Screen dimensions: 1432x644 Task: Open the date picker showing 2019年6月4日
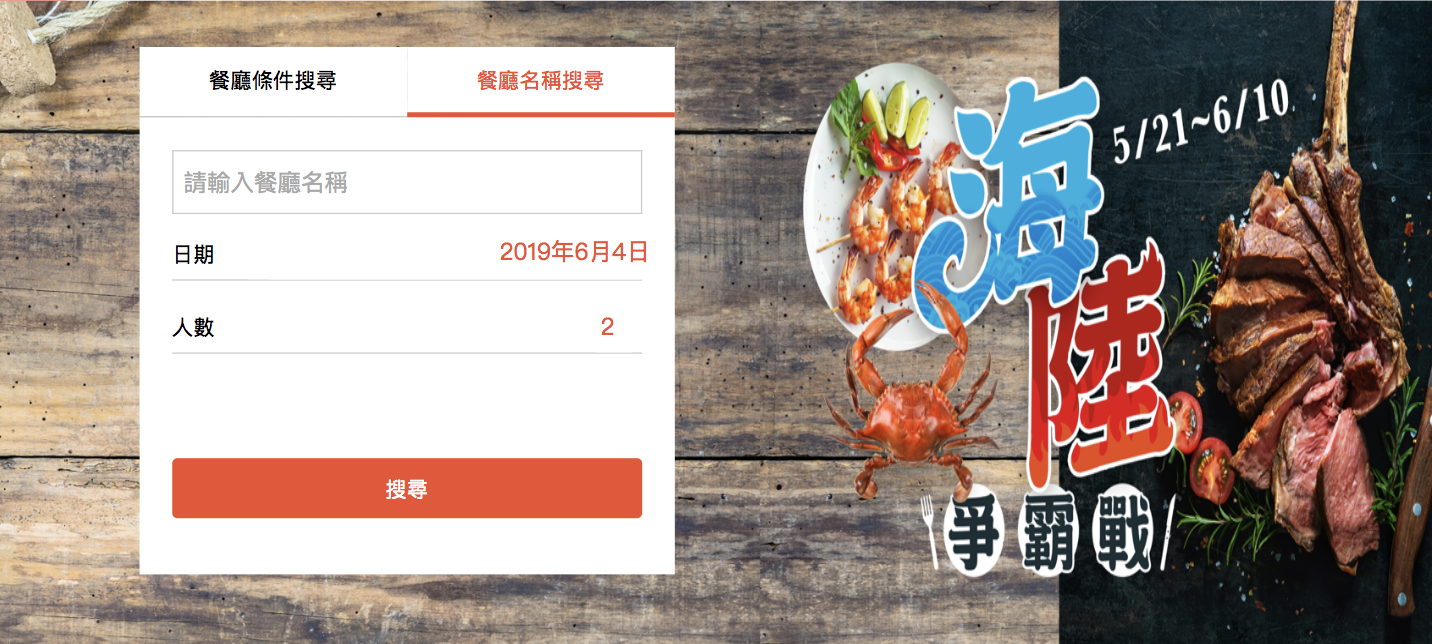coord(574,252)
